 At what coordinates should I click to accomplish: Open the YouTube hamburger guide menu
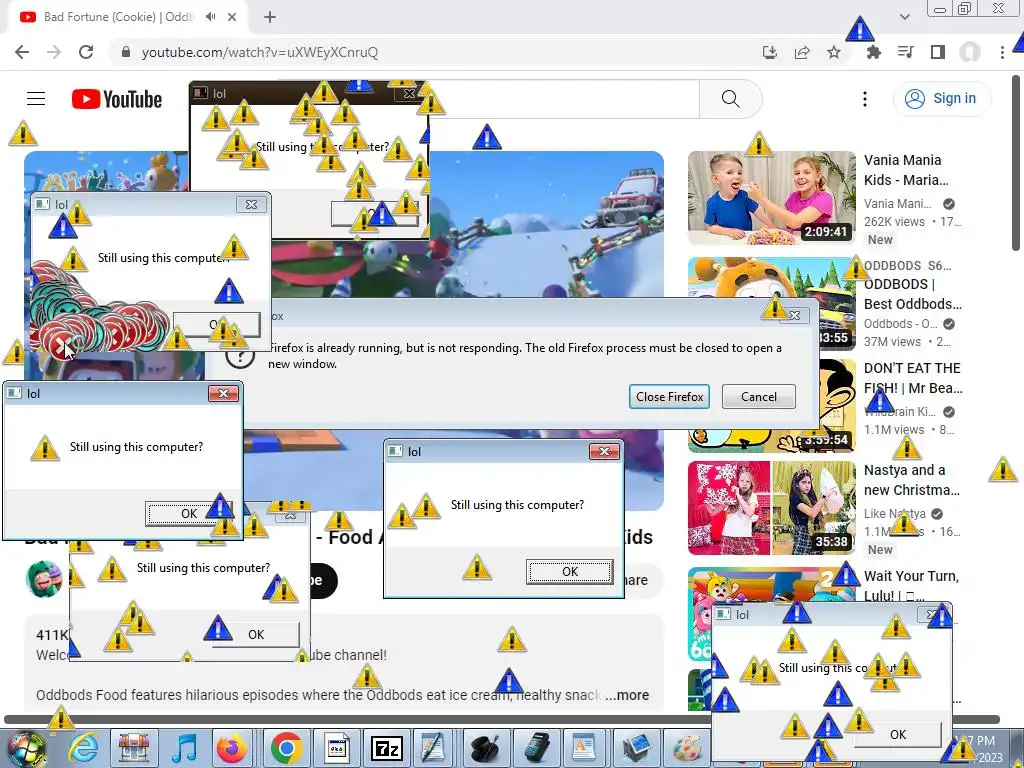point(36,99)
